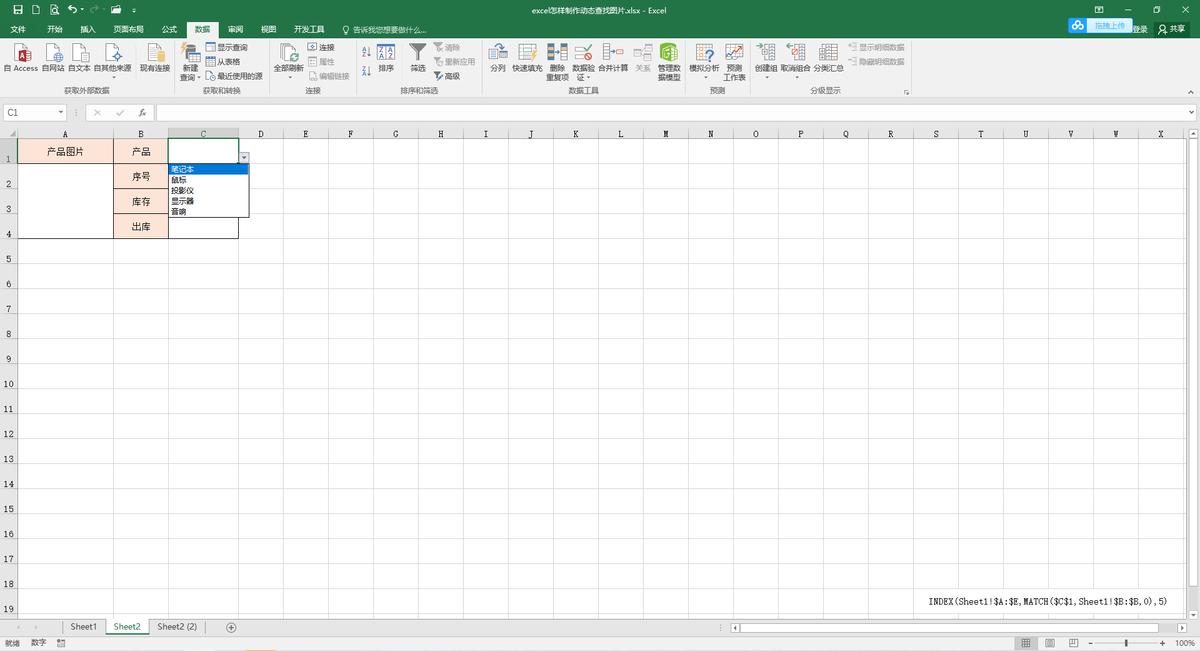The height and width of the screenshot is (651, 1200).
Task: Select 投影仪 from the dropdown list
Action: [182, 190]
